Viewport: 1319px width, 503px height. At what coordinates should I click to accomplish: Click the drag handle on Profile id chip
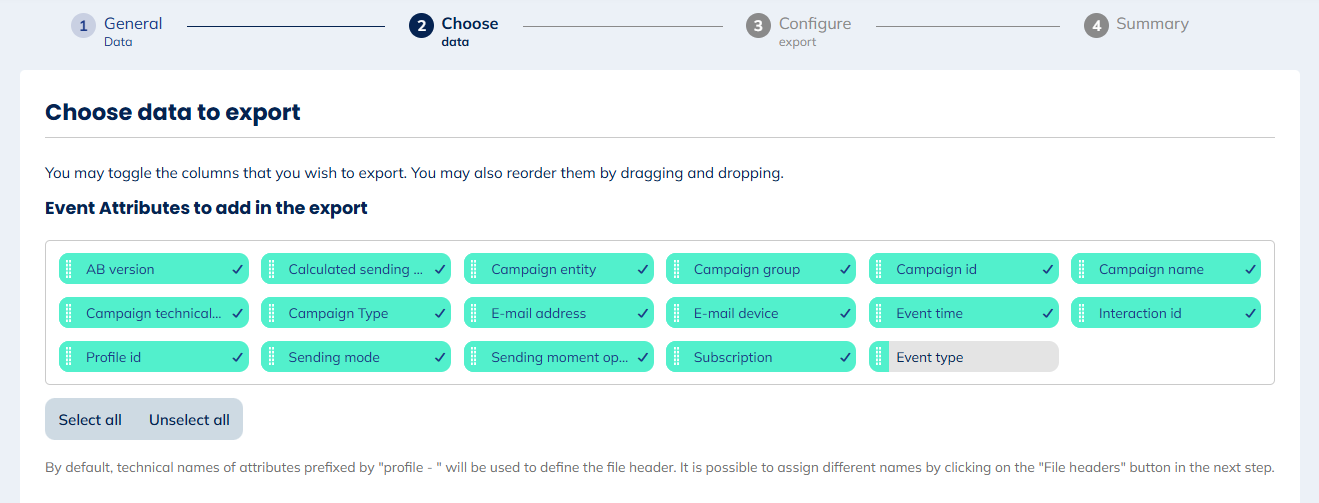click(68, 357)
